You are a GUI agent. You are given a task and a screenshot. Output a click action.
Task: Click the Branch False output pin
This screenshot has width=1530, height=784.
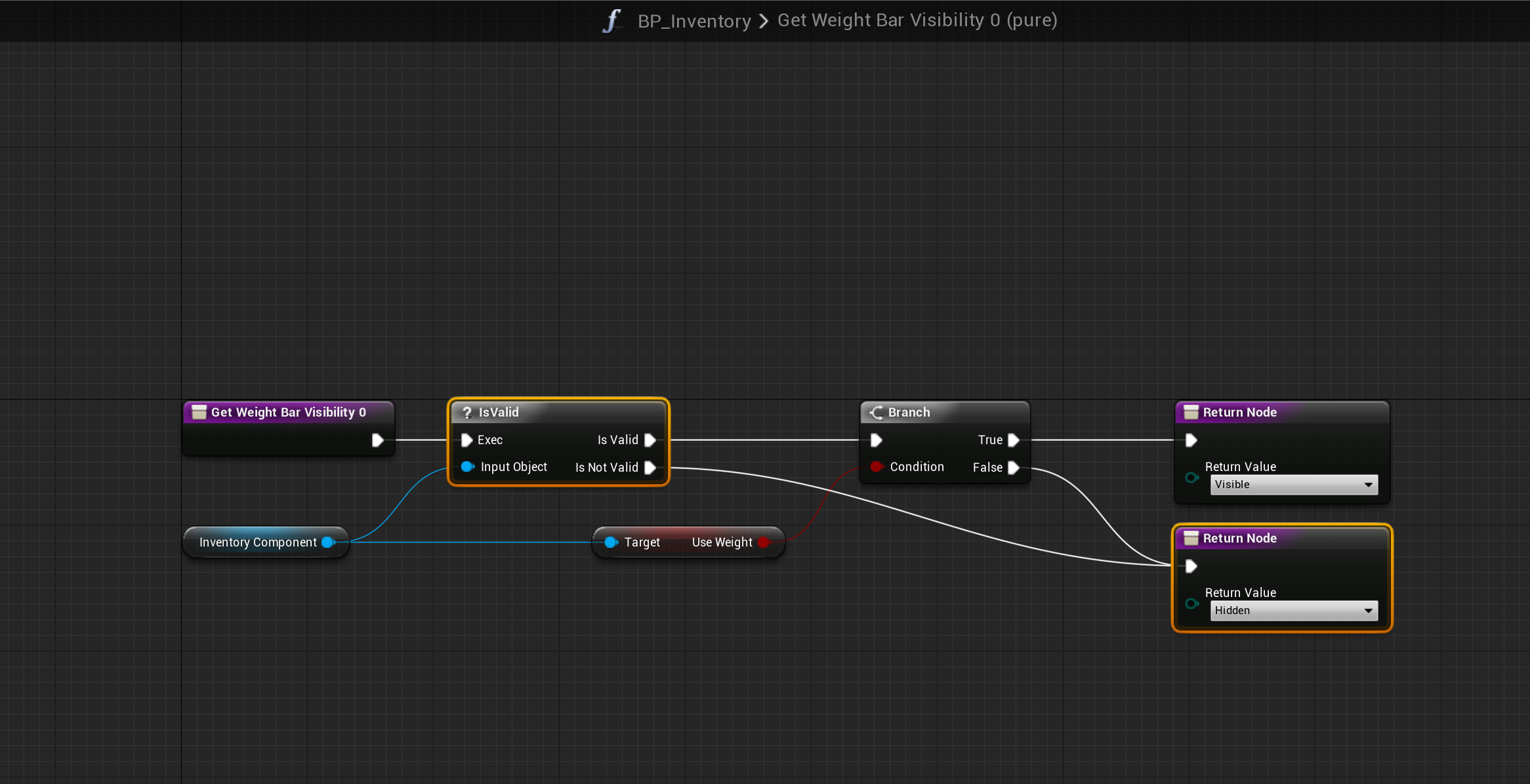pos(1014,468)
